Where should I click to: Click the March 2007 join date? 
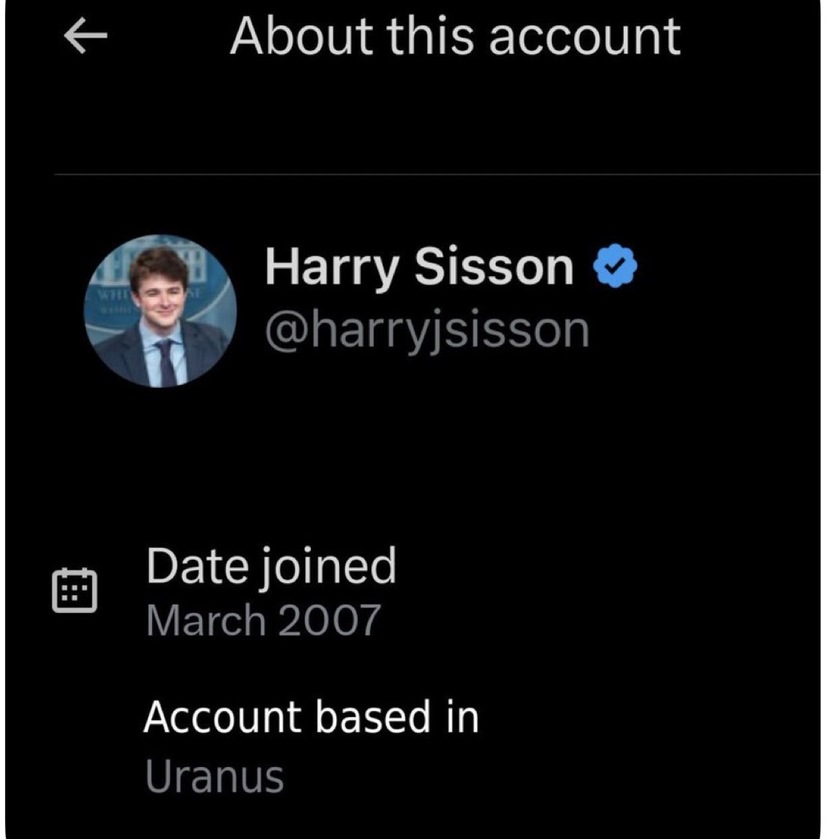(263, 621)
